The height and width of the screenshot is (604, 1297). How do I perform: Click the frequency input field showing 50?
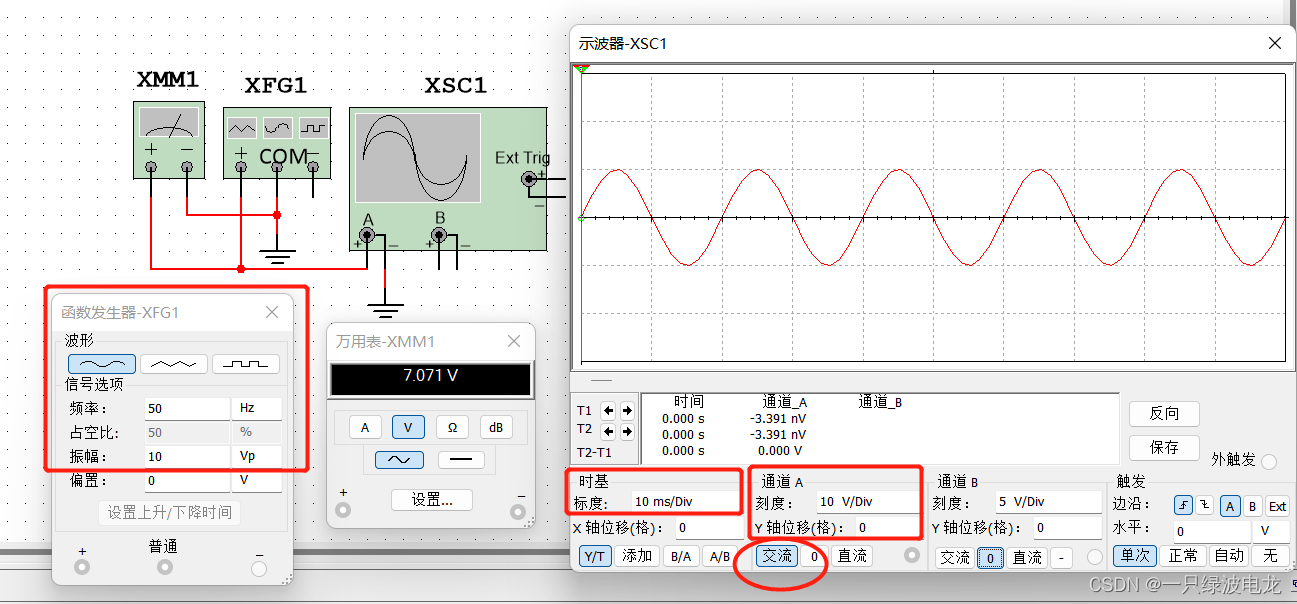click(187, 408)
